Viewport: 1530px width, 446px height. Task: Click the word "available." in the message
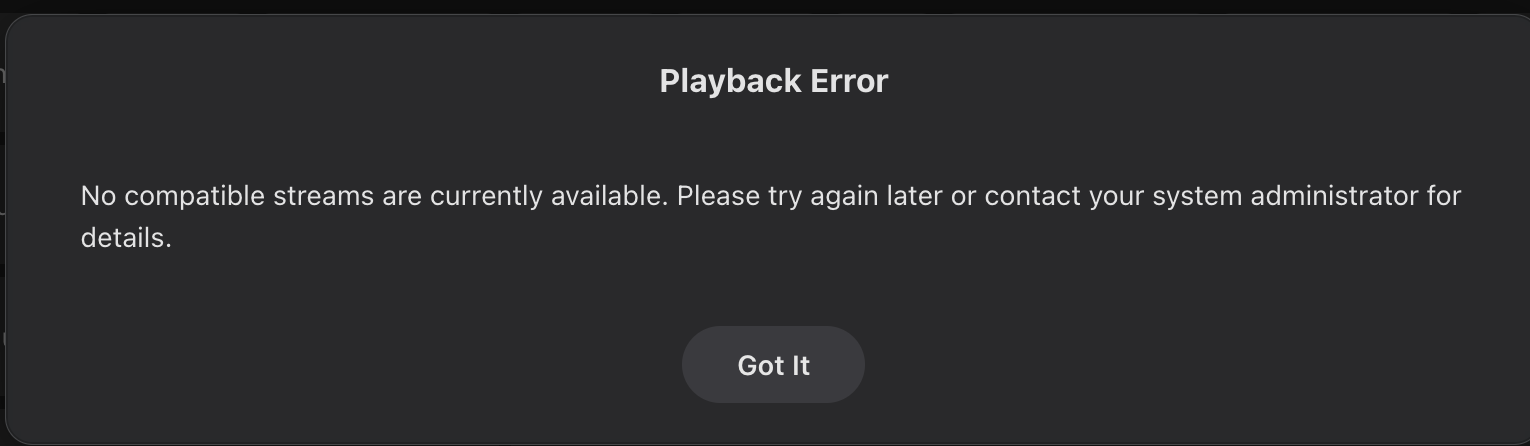[609, 196]
